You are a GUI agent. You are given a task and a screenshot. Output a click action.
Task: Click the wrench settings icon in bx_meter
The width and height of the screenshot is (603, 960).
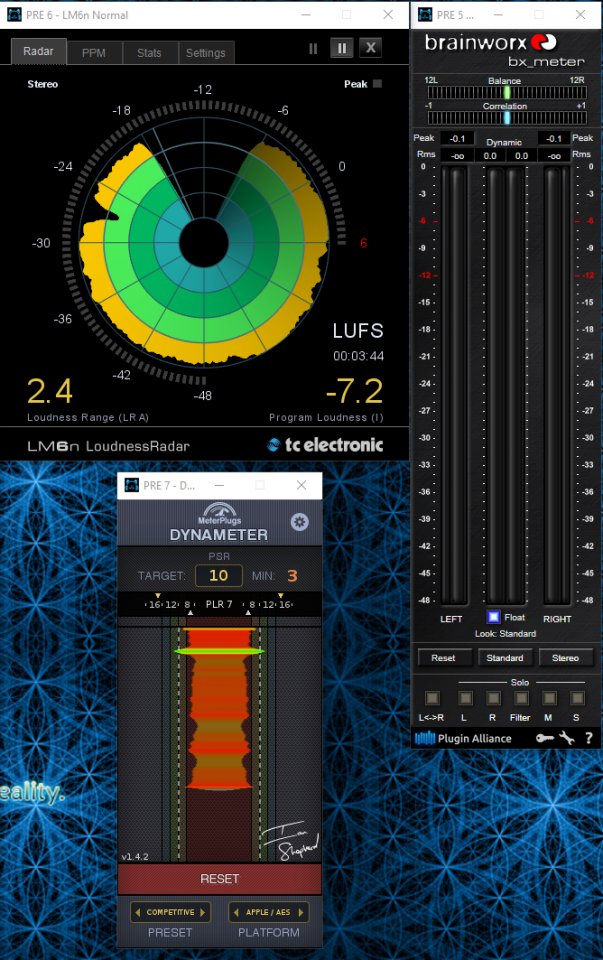(x=567, y=738)
